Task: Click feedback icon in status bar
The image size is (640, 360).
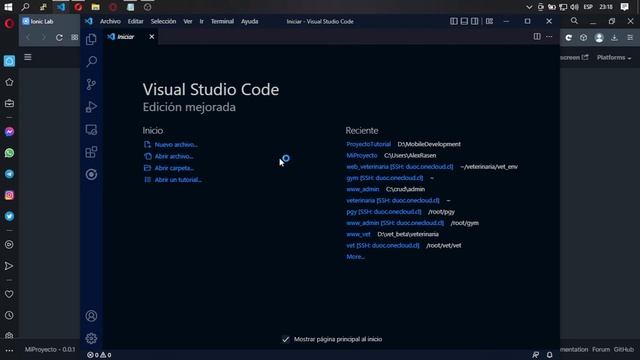Action: coord(536,355)
